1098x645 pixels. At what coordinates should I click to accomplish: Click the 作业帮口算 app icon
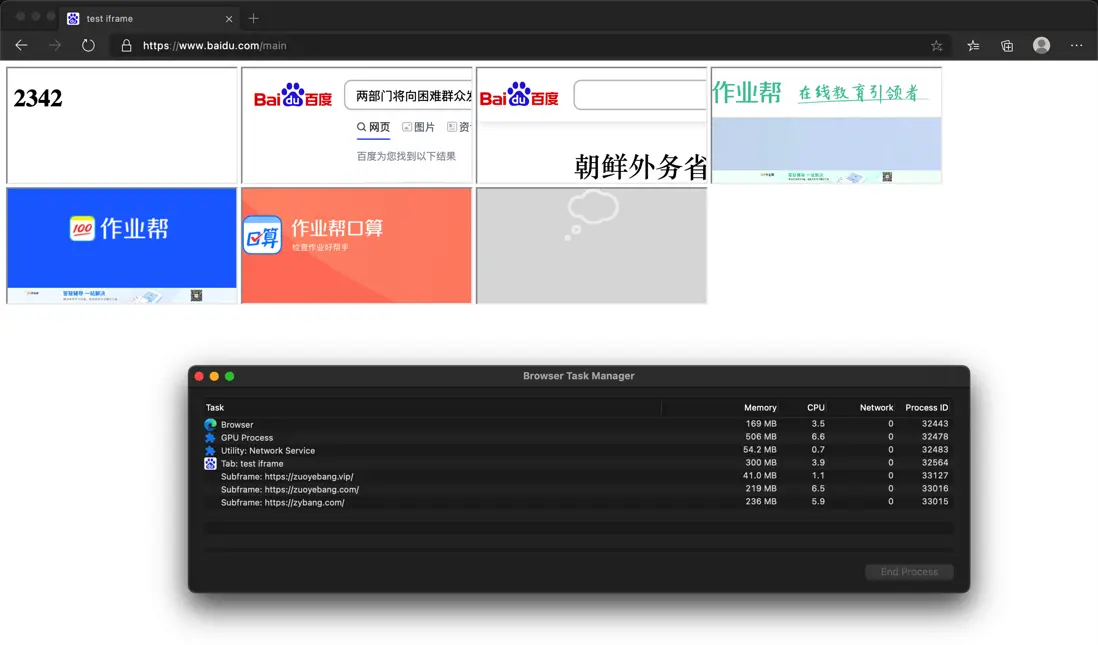coord(262,235)
